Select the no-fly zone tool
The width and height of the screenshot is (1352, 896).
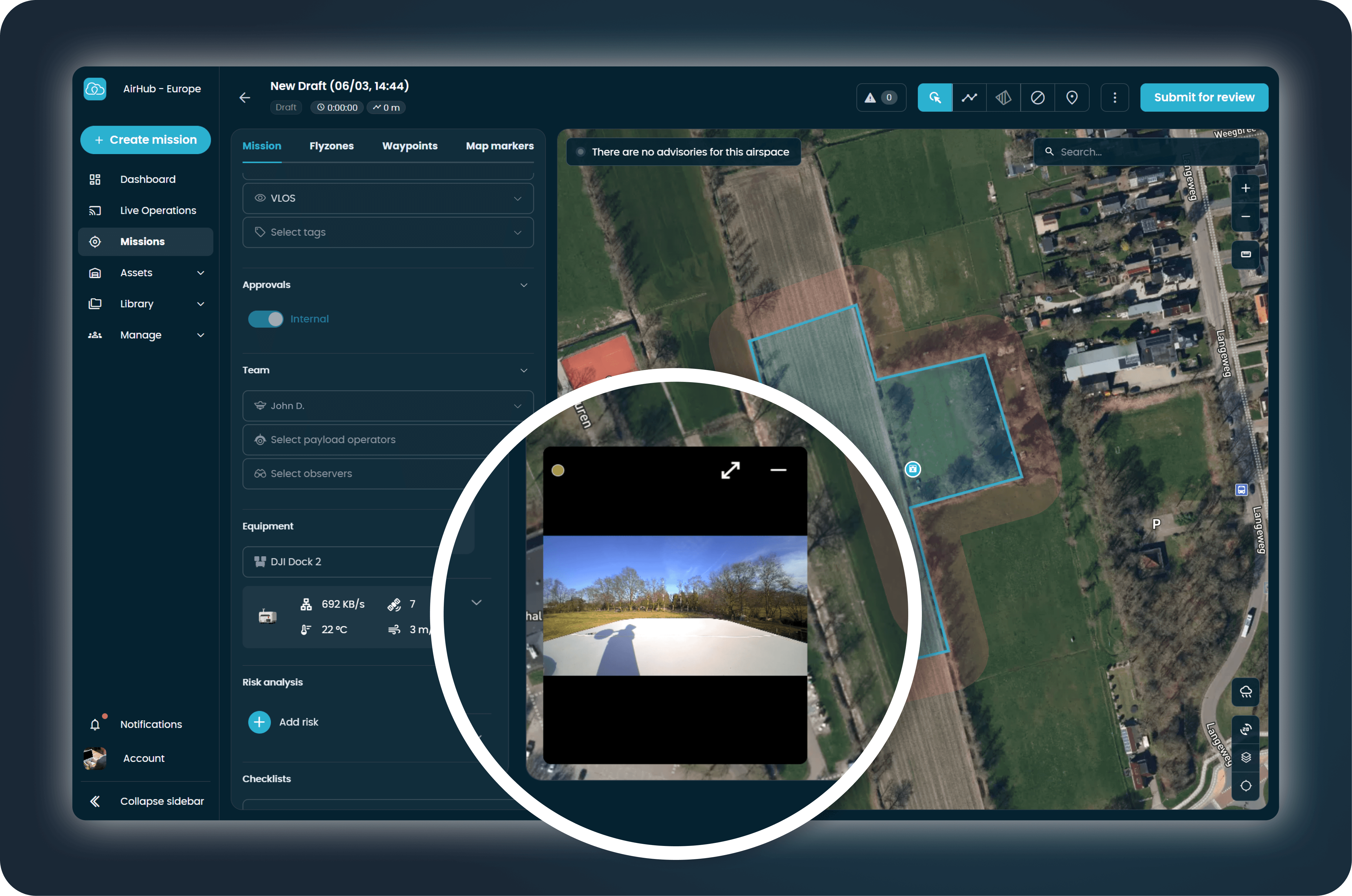pos(1038,98)
